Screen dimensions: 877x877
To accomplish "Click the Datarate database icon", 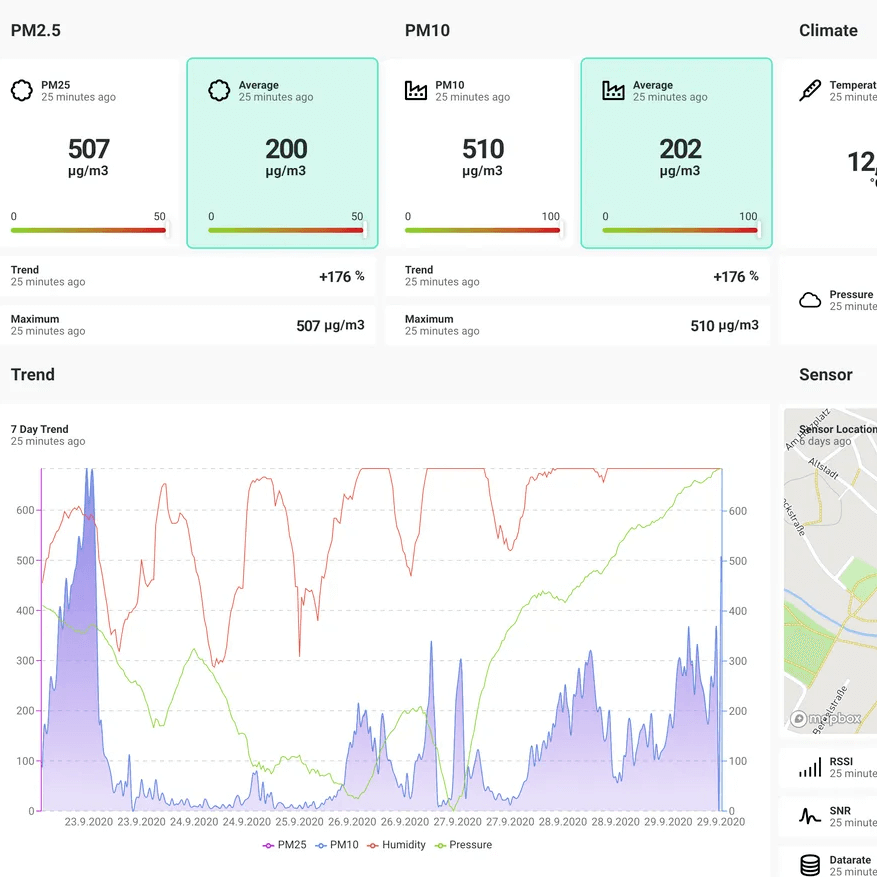I will click(x=810, y=865).
